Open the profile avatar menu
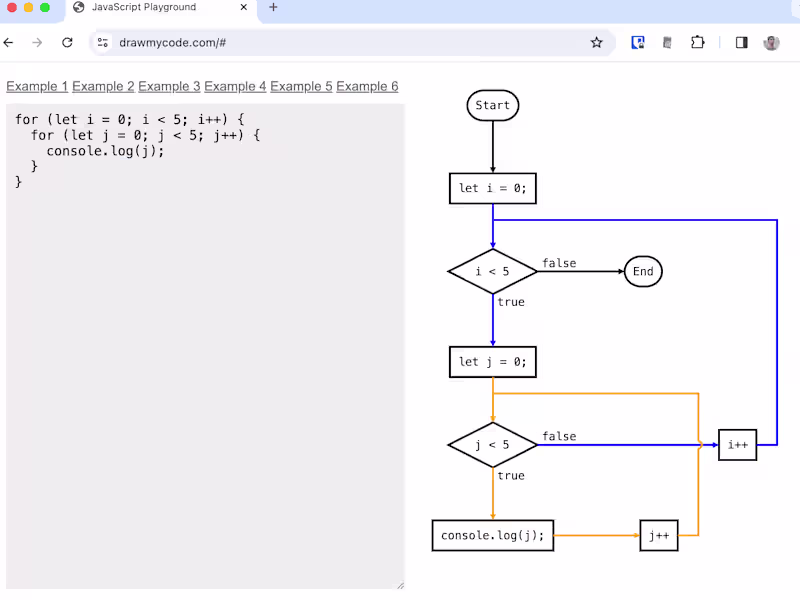 771,43
